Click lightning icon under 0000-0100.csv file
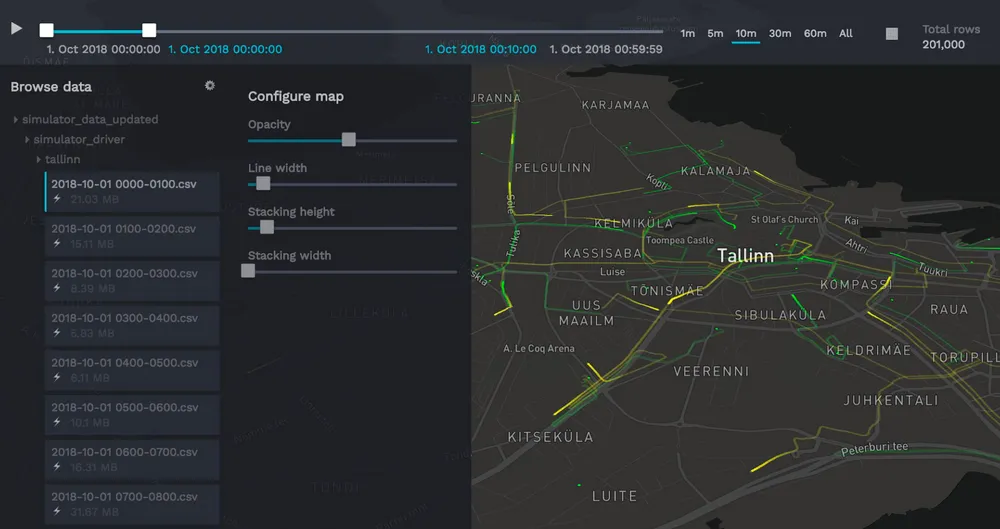 pyautogui.click(x=57, y=199)
